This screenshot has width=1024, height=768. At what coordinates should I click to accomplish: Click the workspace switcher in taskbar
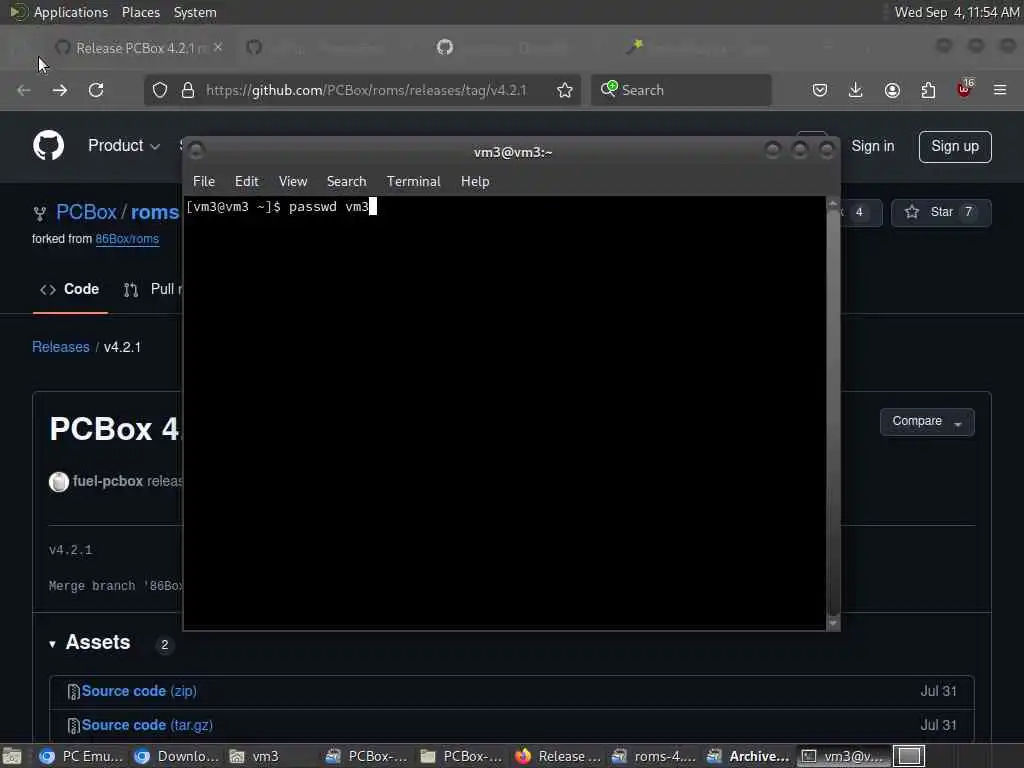coord(909,756)
